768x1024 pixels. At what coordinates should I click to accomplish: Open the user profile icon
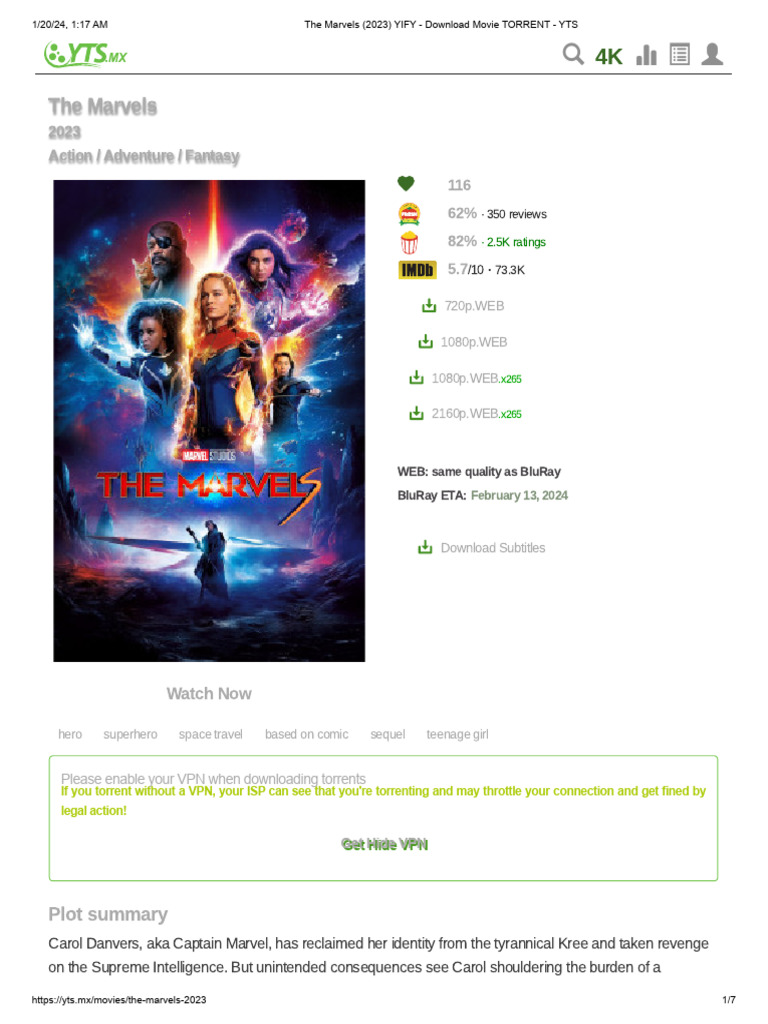coord(712,54)
